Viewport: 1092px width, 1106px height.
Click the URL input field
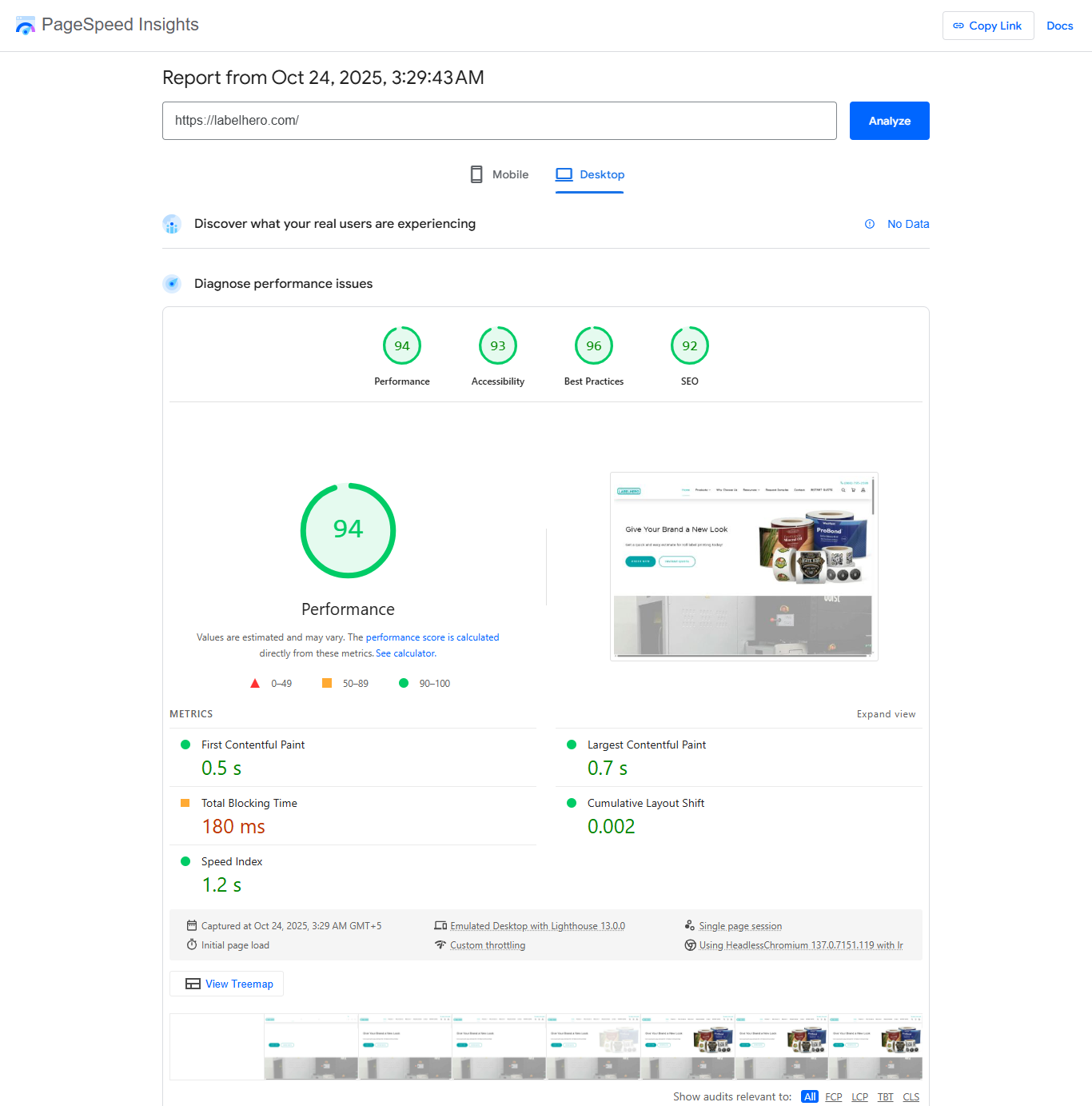click(499, 121)
